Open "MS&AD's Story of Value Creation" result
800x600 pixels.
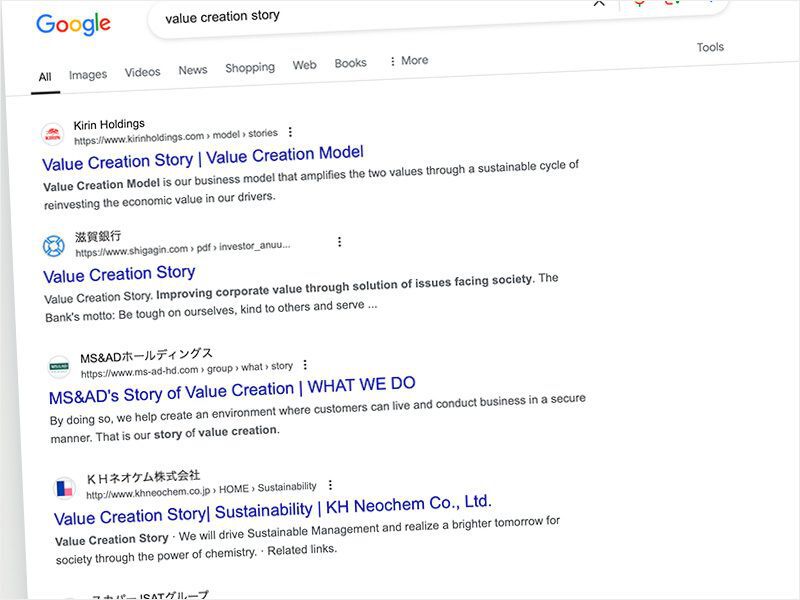(232, 390)
